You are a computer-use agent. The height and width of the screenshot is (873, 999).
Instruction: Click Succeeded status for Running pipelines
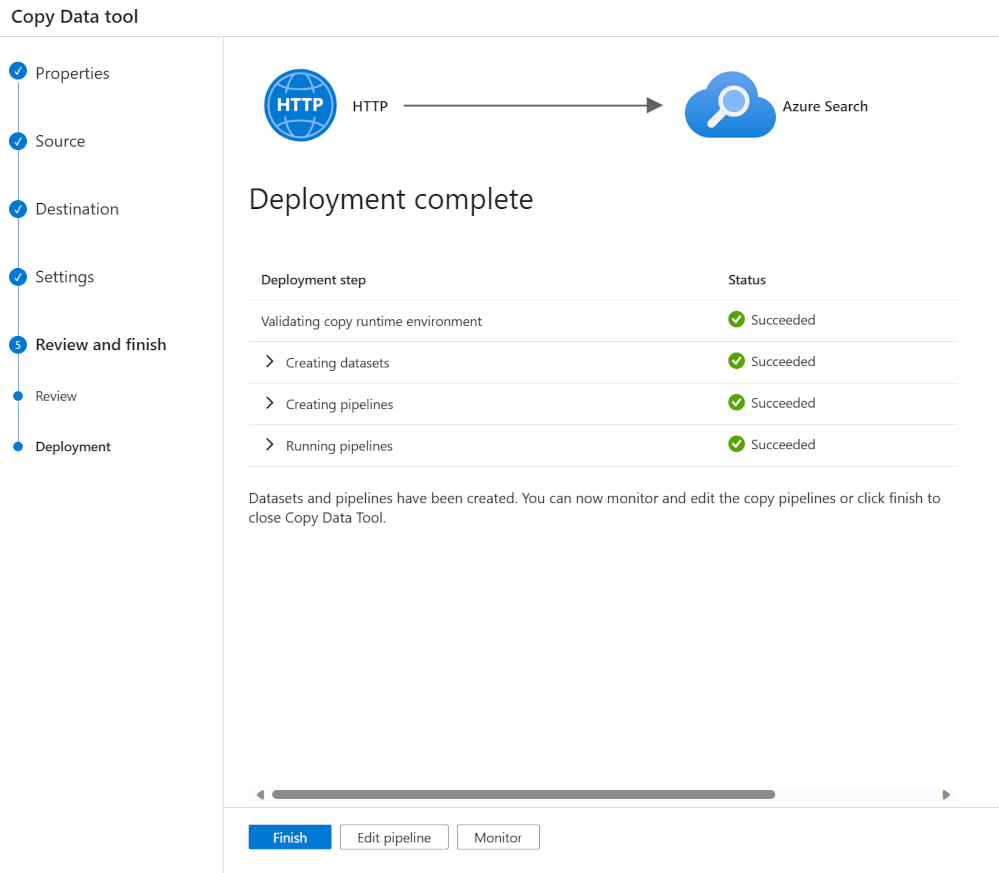(x=783, y=444)
